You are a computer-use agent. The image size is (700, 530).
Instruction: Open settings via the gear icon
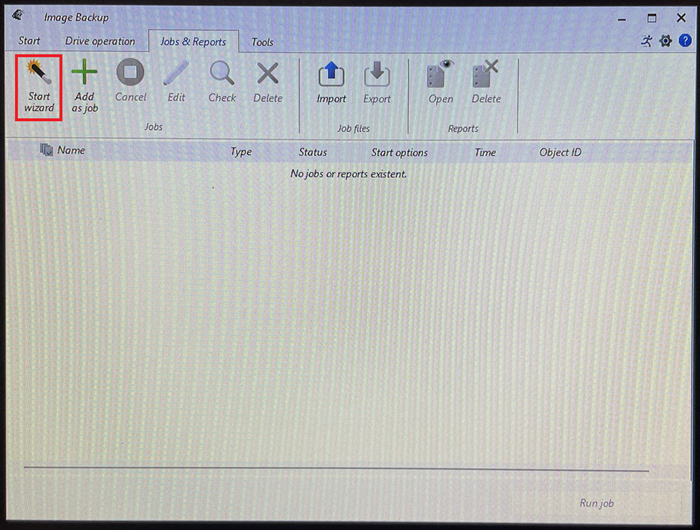(x=665, y=41)
